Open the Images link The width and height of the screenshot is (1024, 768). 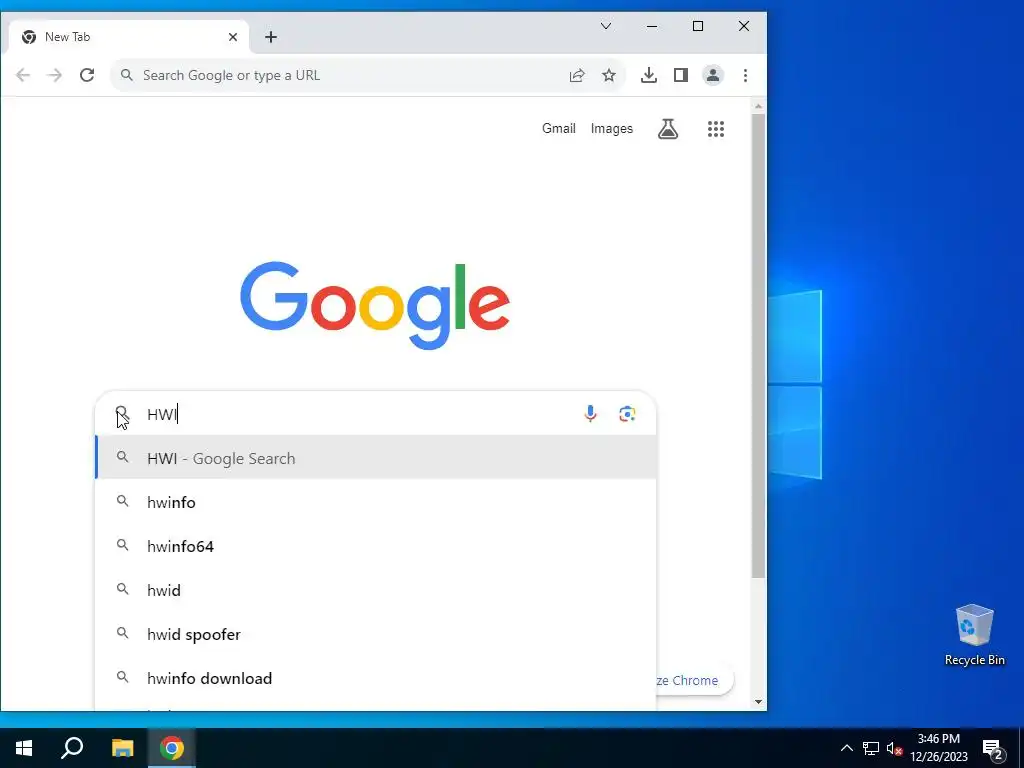coord(611,129)
